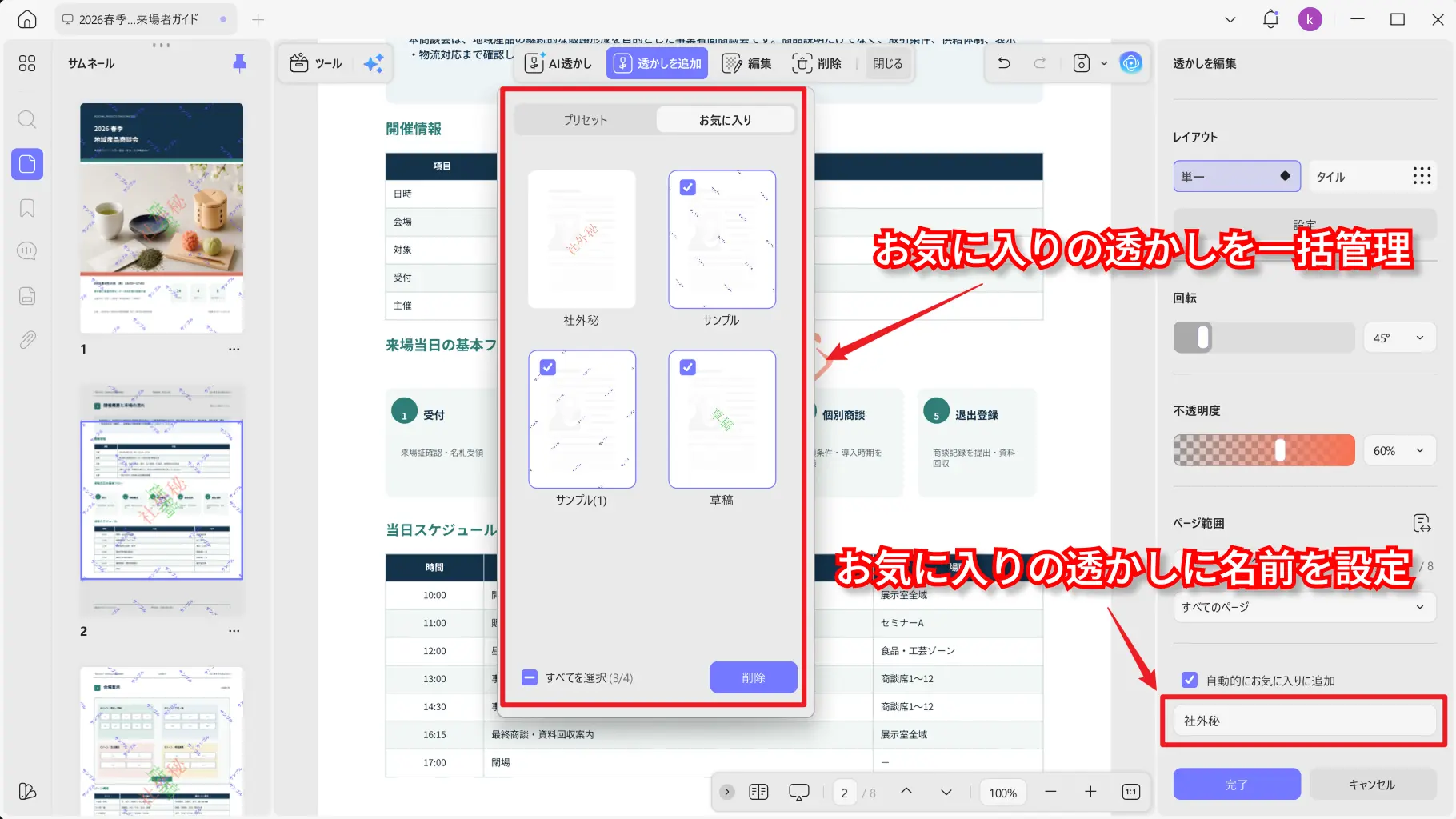Open the rotation angle 45° dropdown

pyautogui.click(x=1399, y=338)
